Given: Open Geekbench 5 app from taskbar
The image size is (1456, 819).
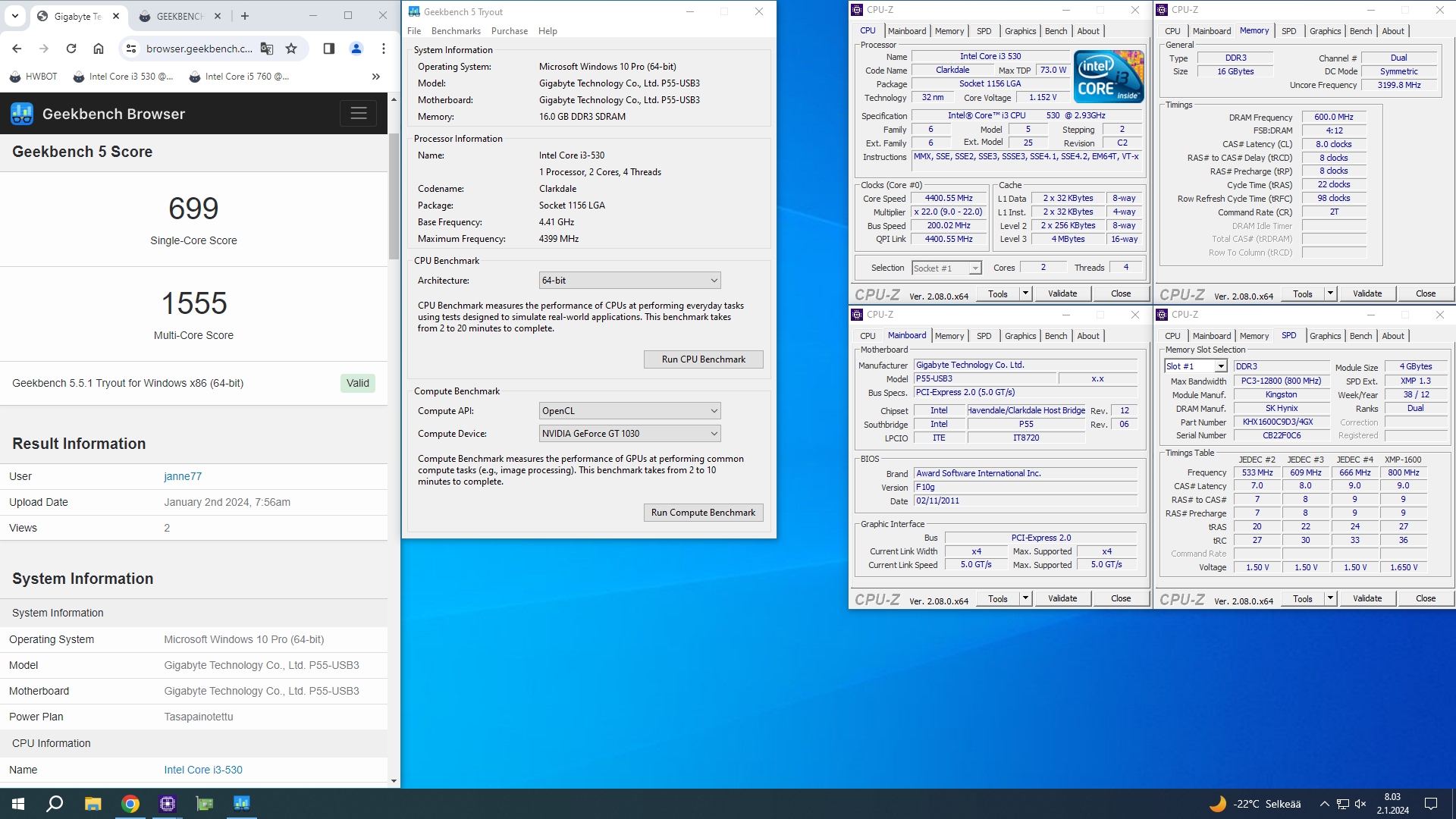Looking at the screenshot, I should point(242,804).
